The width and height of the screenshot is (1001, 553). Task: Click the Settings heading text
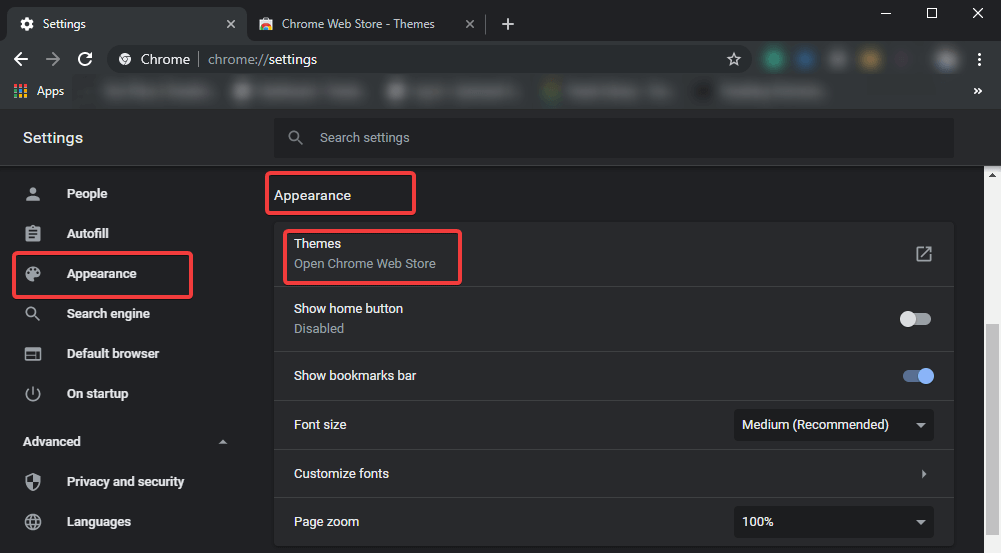(x=53, y=138)
